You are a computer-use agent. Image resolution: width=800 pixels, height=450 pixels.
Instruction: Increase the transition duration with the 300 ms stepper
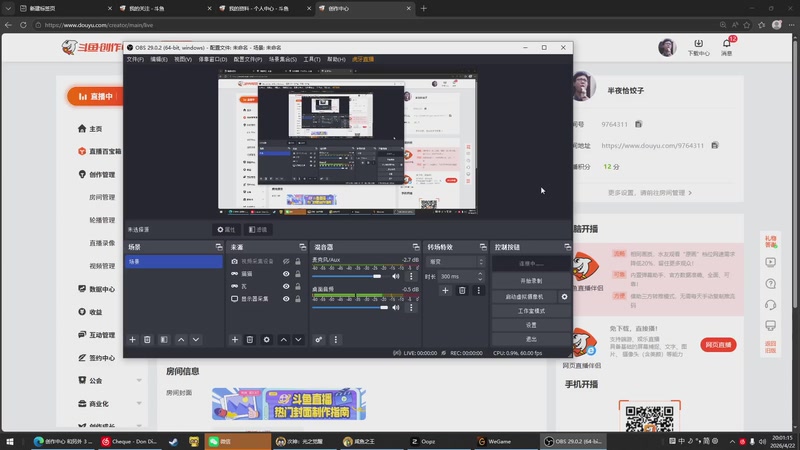coord(480,273)
